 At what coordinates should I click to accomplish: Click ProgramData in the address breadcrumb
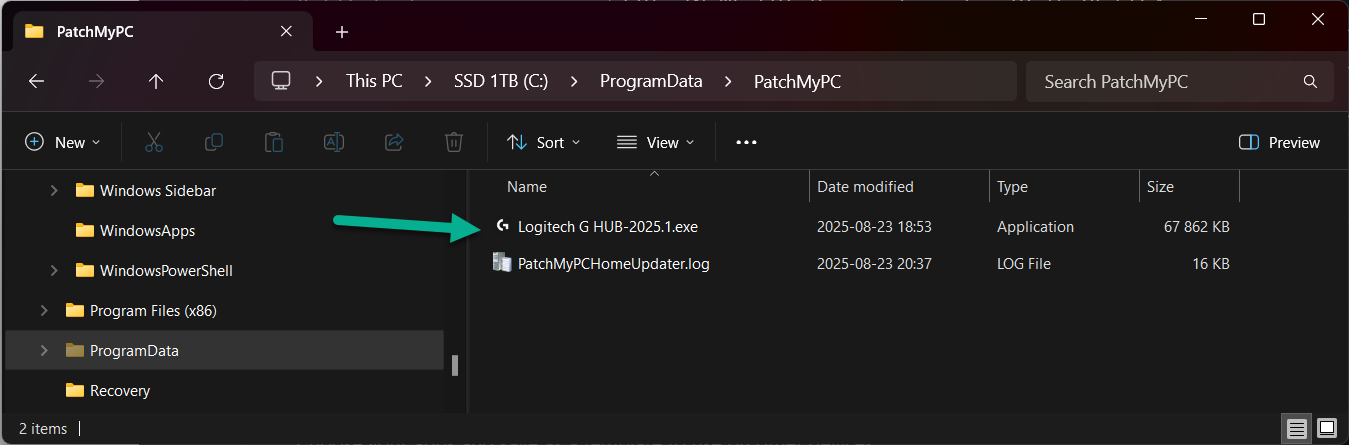point(651,82)
